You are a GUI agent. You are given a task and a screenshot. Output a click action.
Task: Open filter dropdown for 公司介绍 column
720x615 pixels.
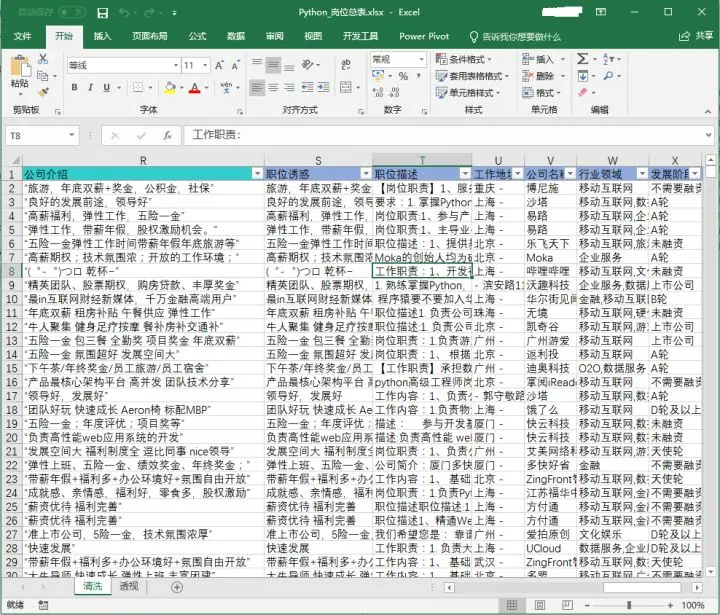[257, 174]
